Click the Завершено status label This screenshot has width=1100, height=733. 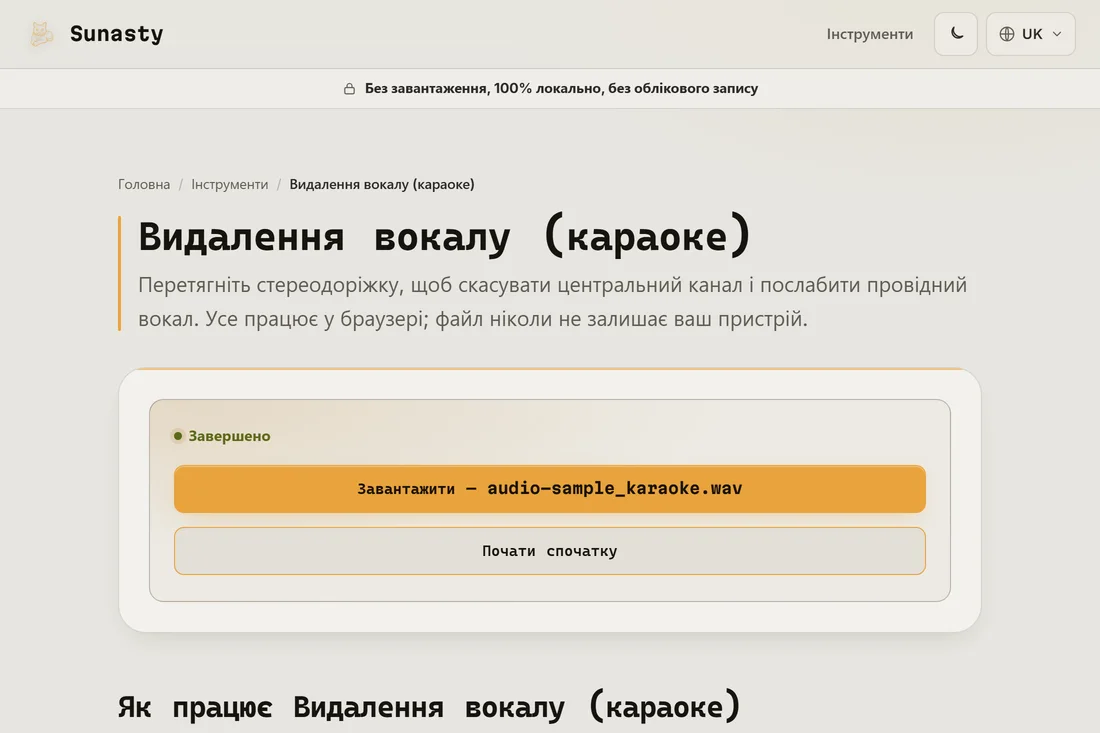click(229, 436)
